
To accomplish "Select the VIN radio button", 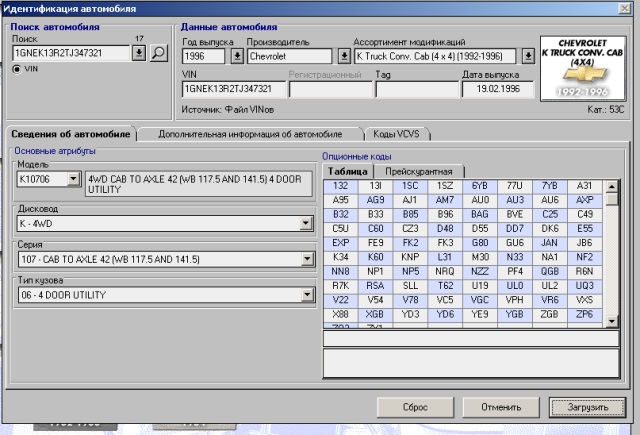I will coord(17,69).
